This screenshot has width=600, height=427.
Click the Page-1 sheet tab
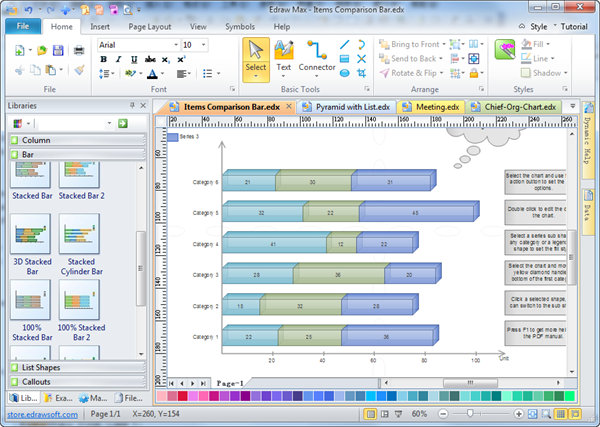[231, 383]
